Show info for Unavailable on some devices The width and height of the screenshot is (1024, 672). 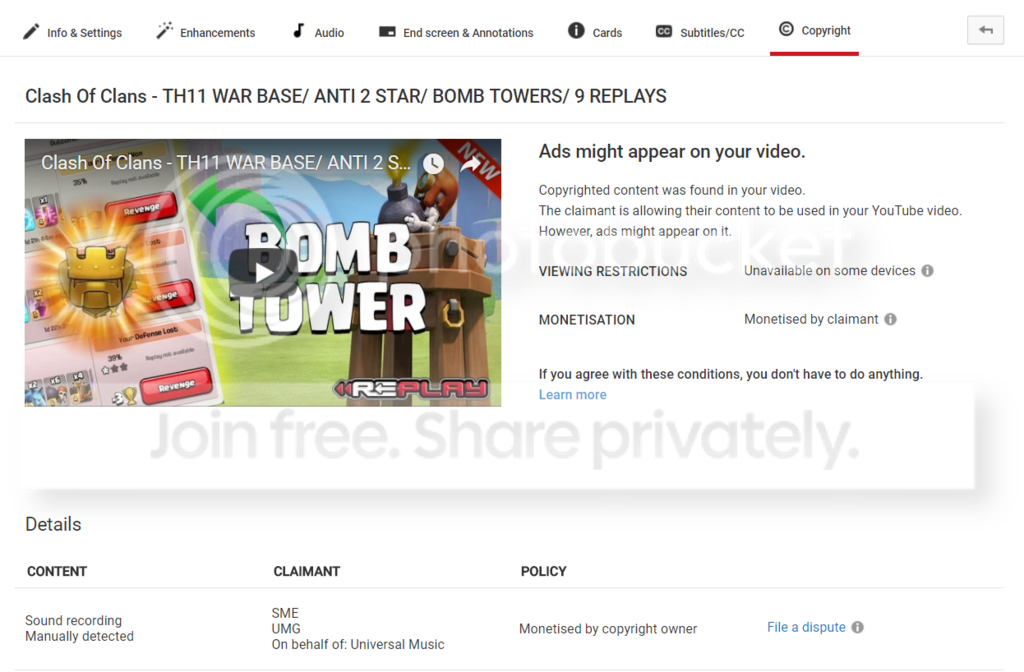pyautogui.click(x=927, y=271)
